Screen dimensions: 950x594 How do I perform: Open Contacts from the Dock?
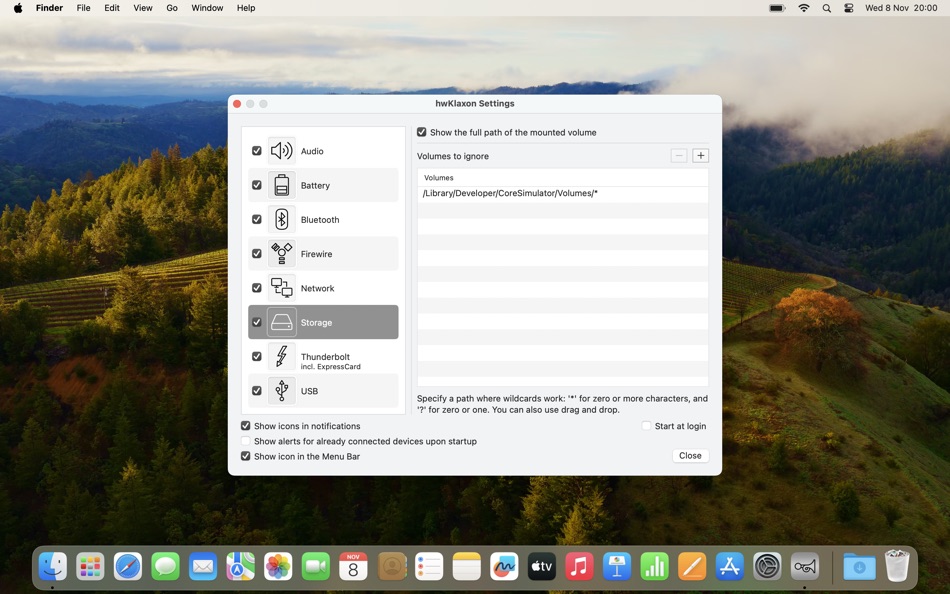391,567
